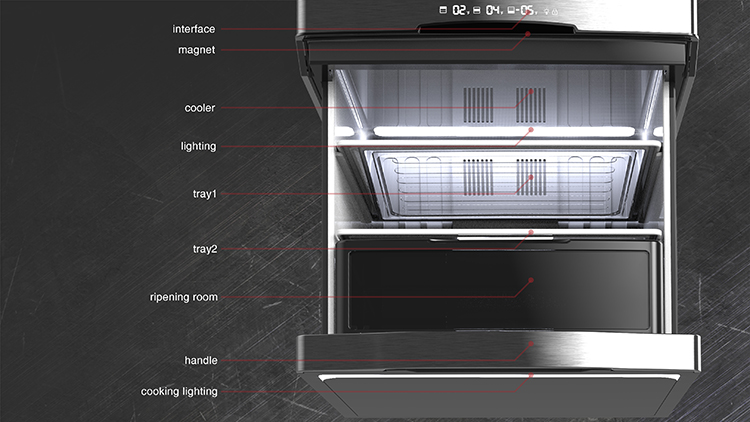
Task: Click the "cooking lighting" label
Action: (x=178, y=391)
